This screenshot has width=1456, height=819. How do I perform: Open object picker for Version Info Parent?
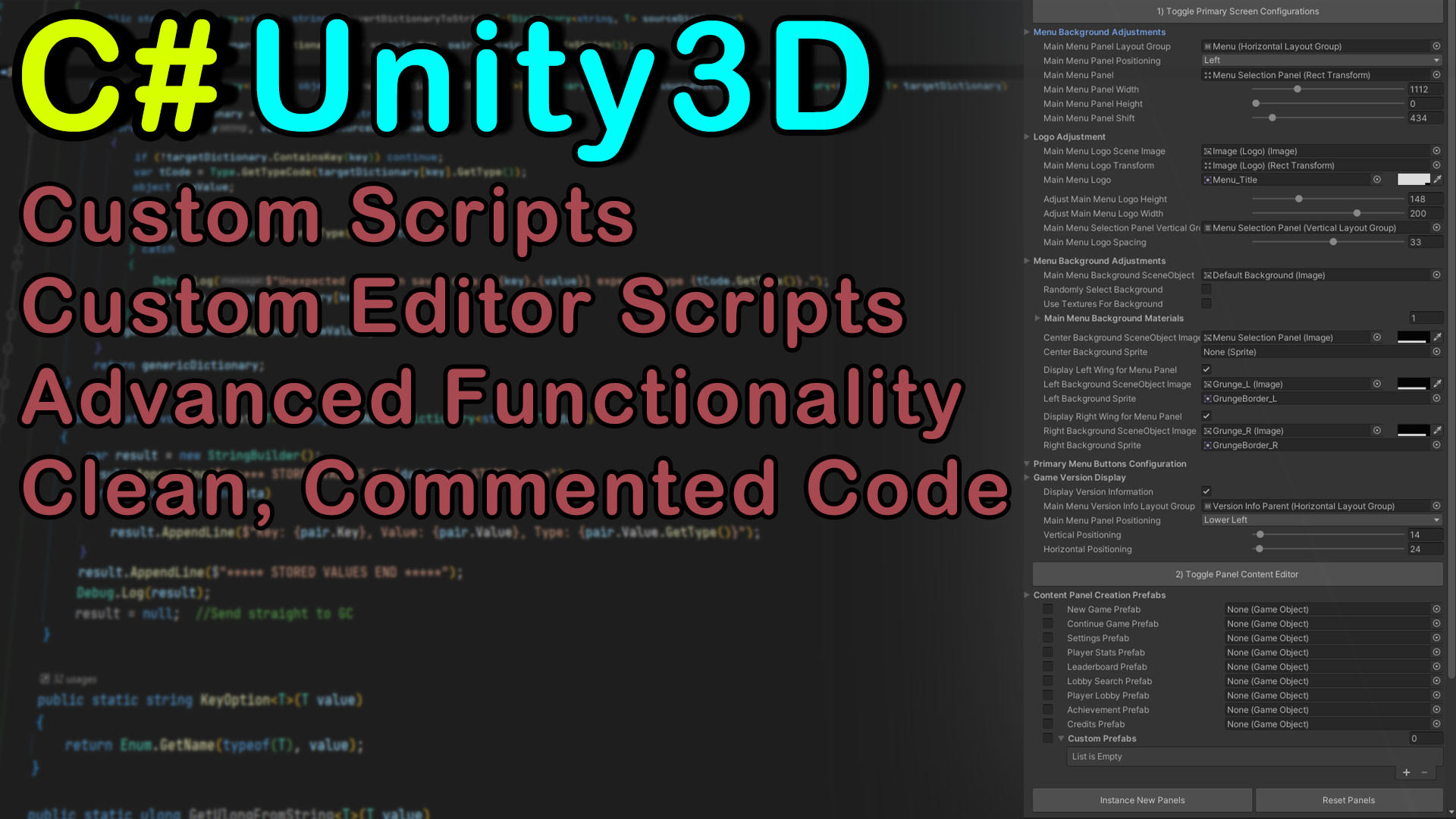click(1436, 506)
